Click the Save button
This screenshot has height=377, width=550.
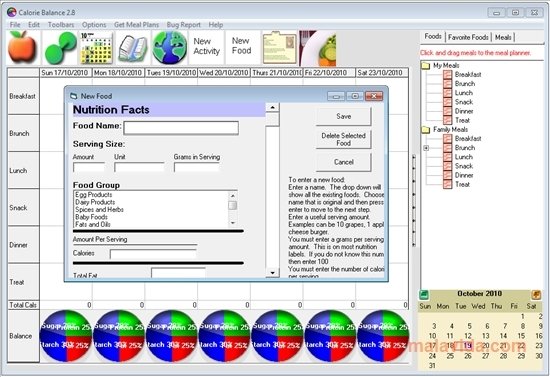point(343,116)
